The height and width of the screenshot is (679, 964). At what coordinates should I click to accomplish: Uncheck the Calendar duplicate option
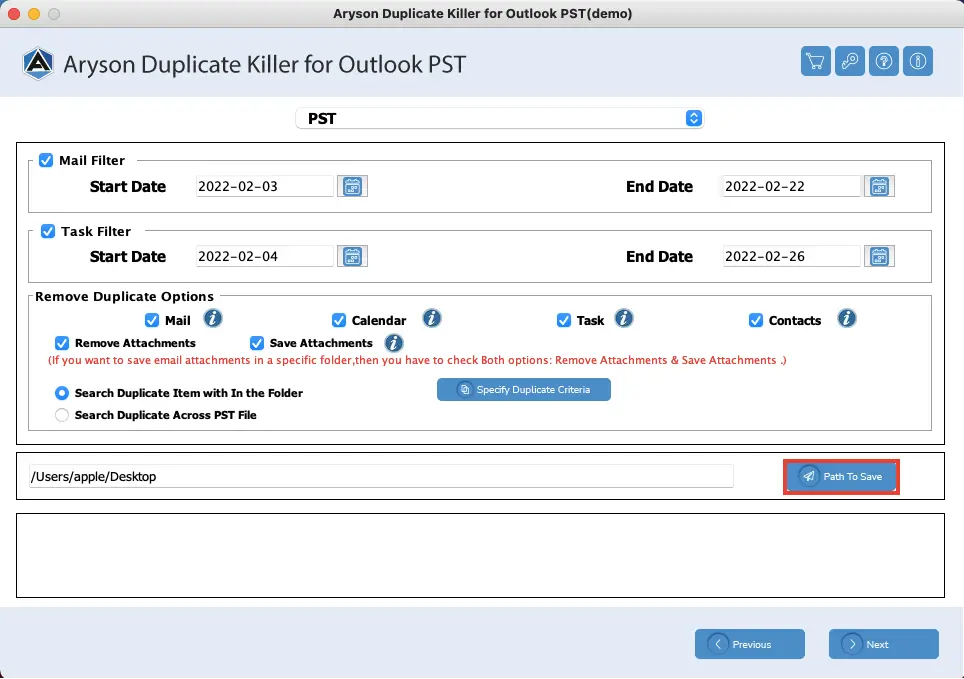point(339,320)
